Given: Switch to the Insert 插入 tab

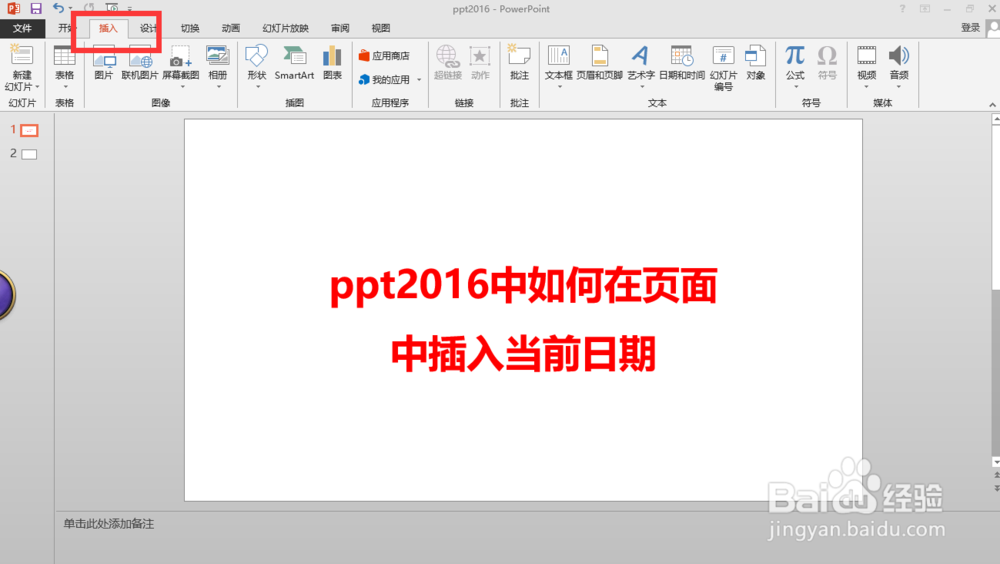Looking at the screenshot, I should tap(108, 28).
